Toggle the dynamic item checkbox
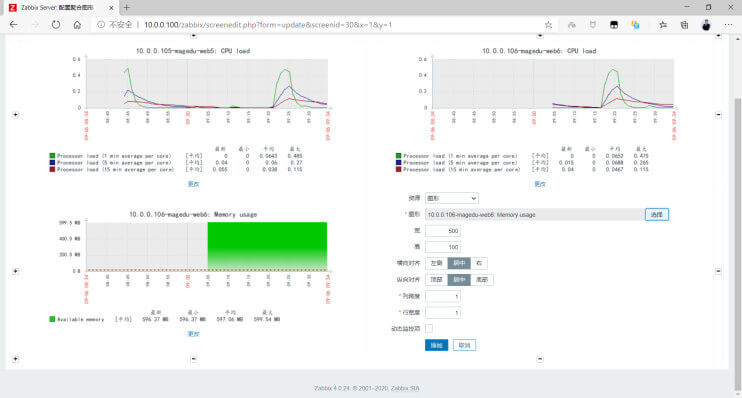 429,328
